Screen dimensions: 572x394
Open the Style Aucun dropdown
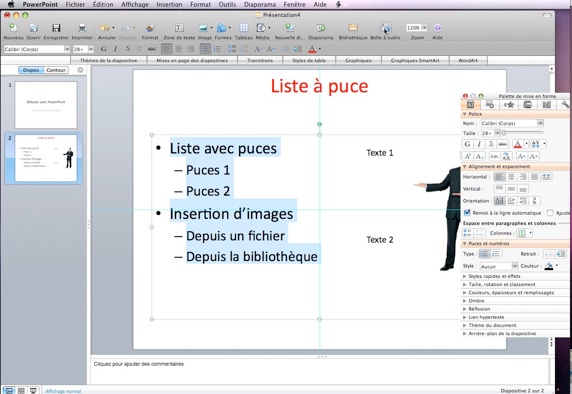(499, 266)
